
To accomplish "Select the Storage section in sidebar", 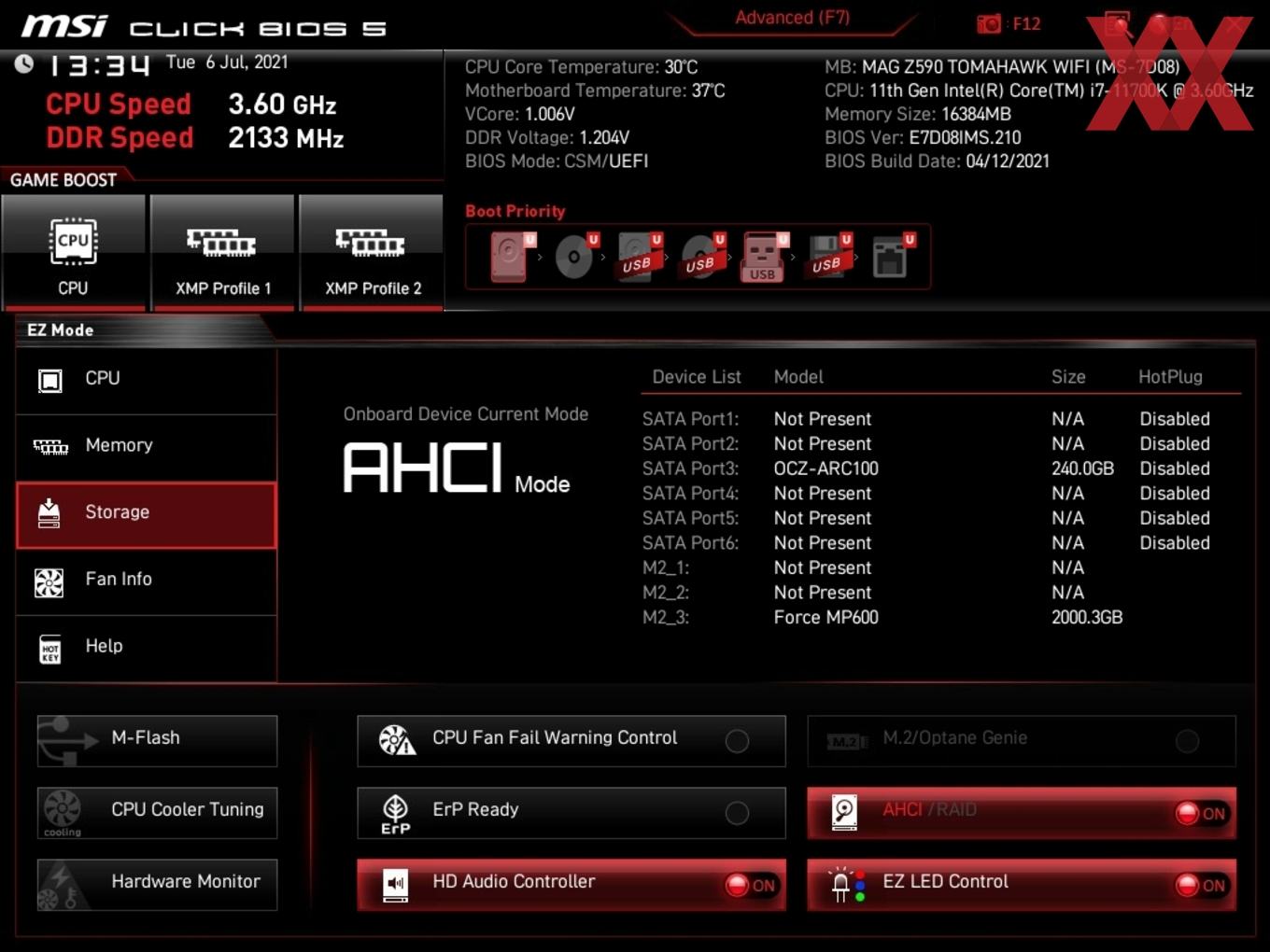I will pyautogui.click(x=146, y=514).
